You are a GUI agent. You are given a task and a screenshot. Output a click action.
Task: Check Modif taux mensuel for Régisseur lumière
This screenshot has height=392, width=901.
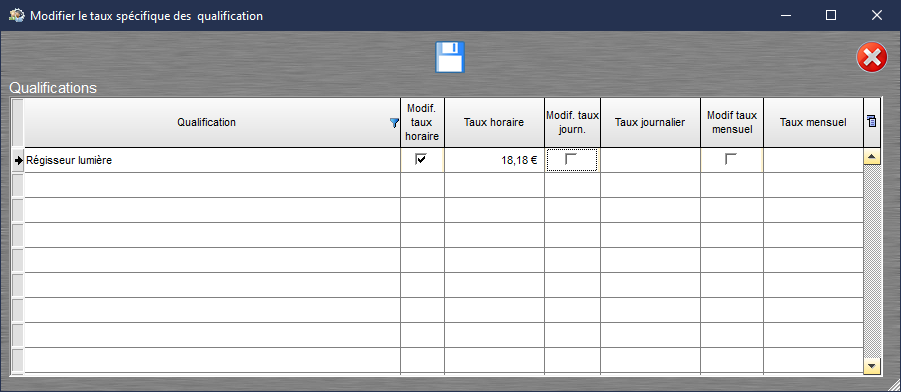[x=730, y=159]
